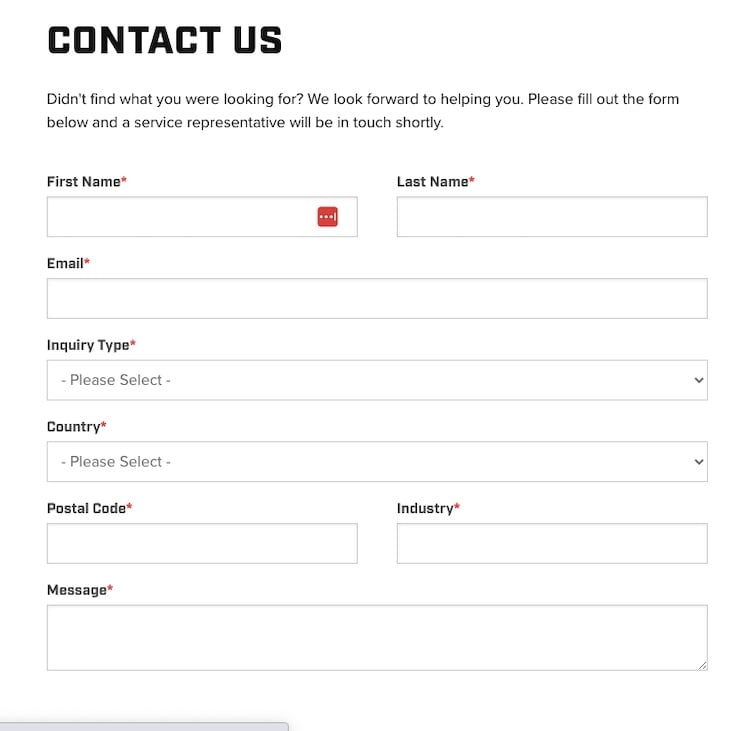This screenshot has width=740, height=731.
Task: Click the Last Name label
Action: [x=433, y=182]
